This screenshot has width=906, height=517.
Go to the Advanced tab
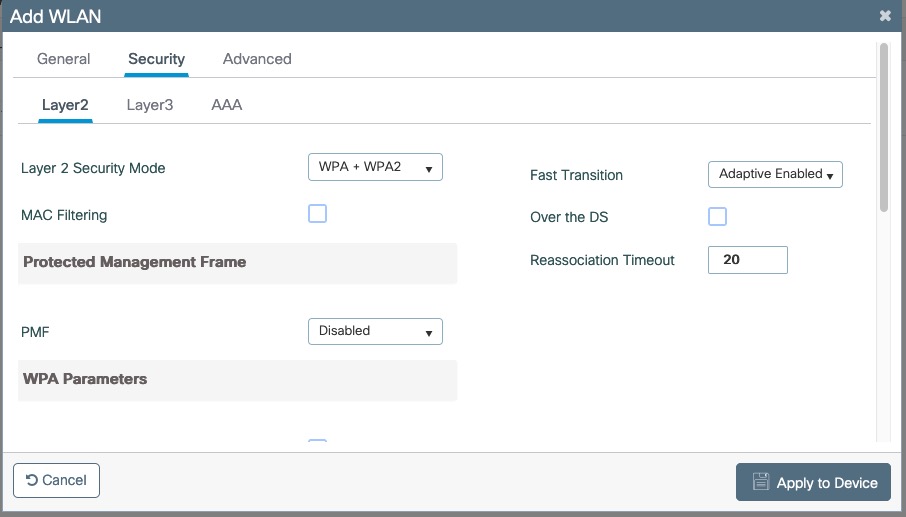coord(257,59)
